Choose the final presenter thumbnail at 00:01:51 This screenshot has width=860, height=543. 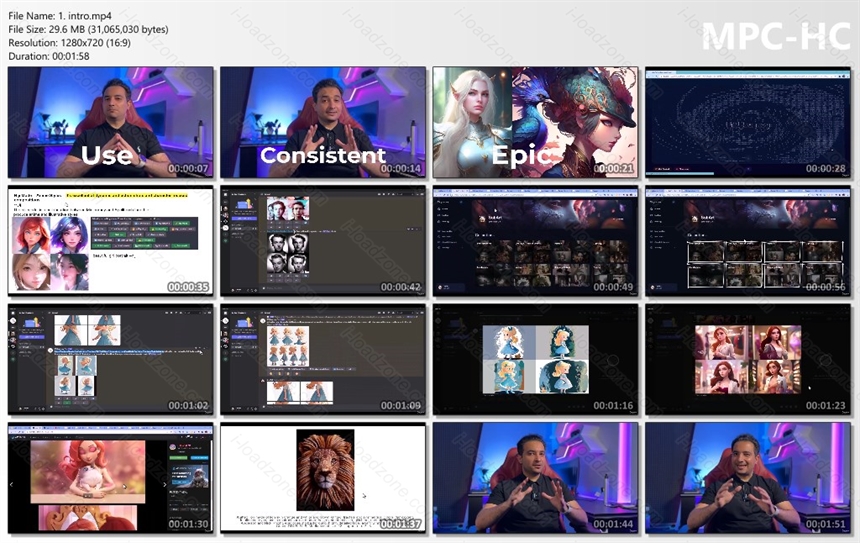pyautogui.click(x=748, y=478)
